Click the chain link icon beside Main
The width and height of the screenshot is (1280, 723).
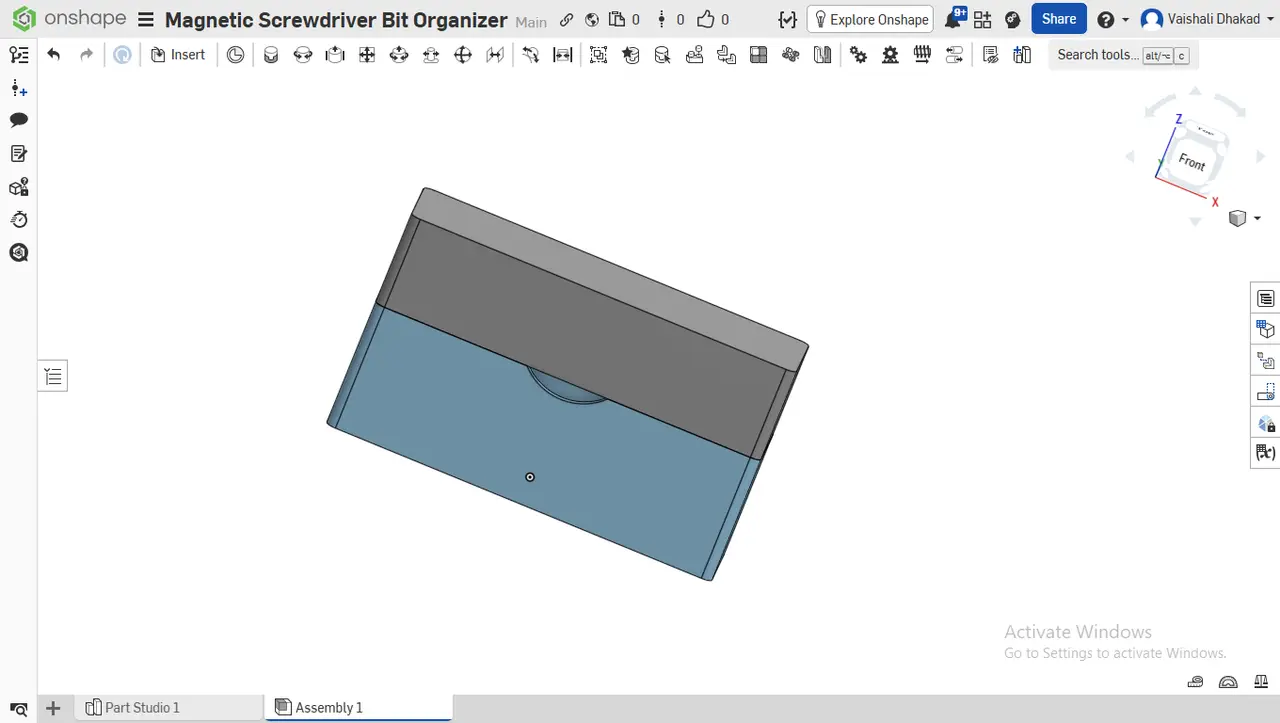pyautogui.click(x=567, y=19)
